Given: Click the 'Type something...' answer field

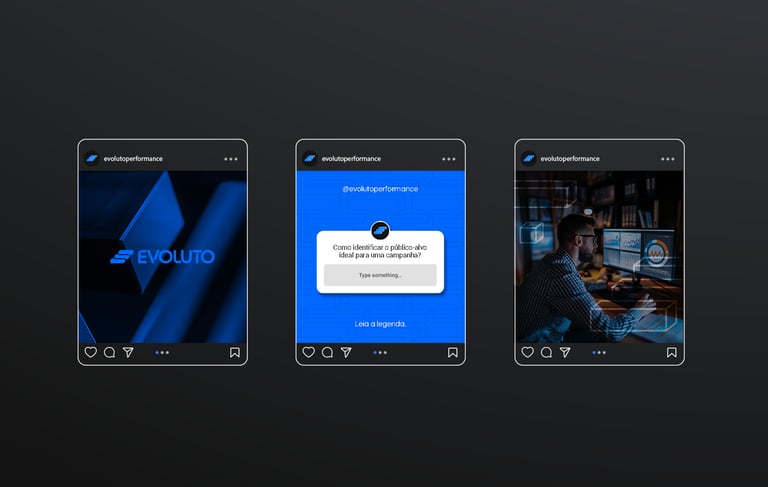Looking at the screenshot, I should [x=380, y=275].
